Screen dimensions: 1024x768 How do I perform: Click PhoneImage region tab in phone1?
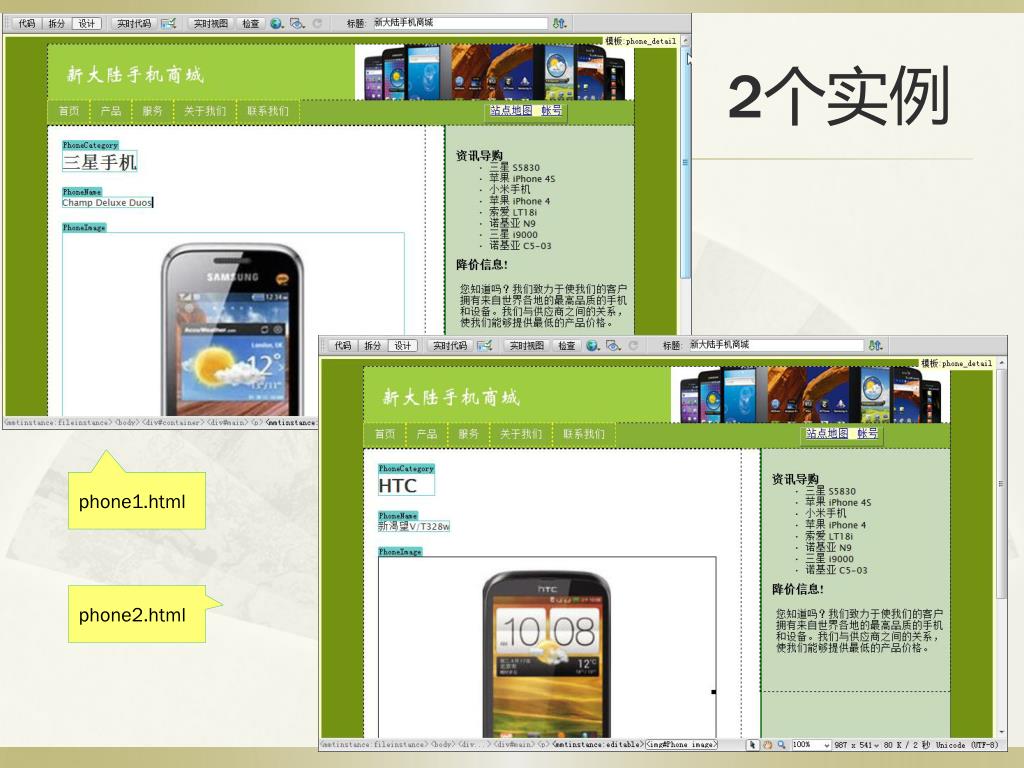coord(84,227)
